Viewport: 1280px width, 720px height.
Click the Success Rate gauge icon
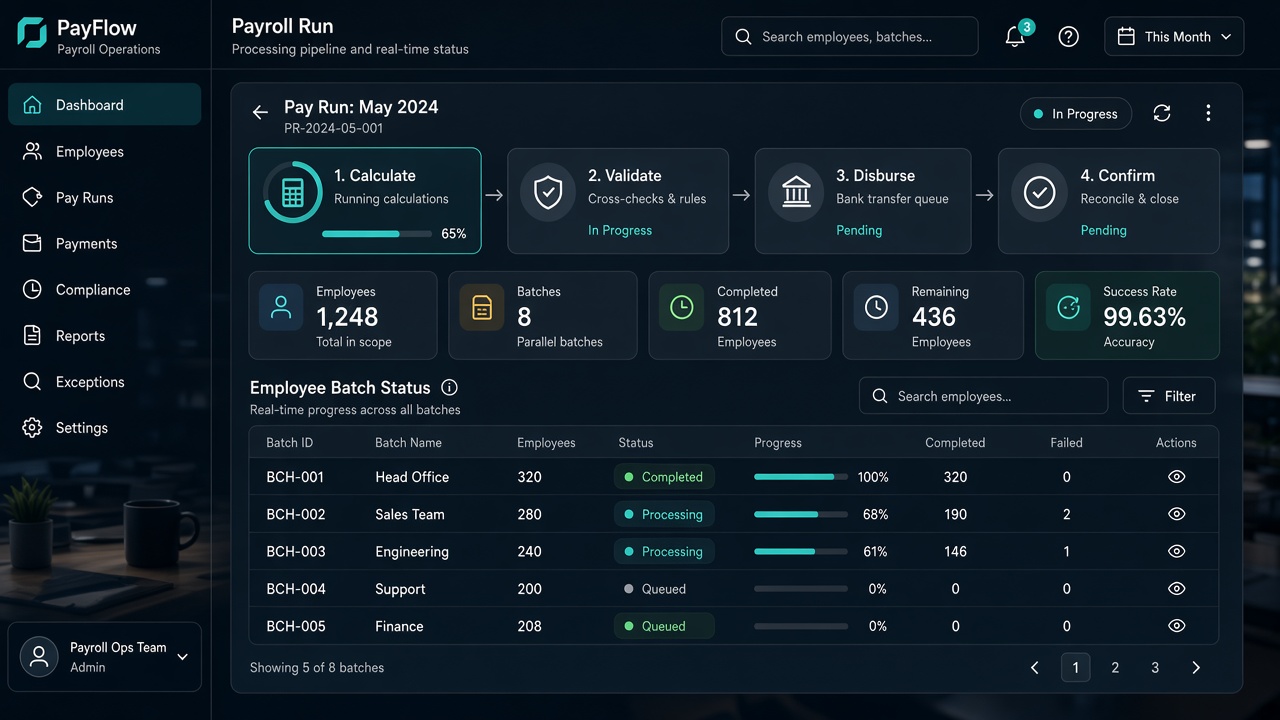click(x=1068, y=307)
